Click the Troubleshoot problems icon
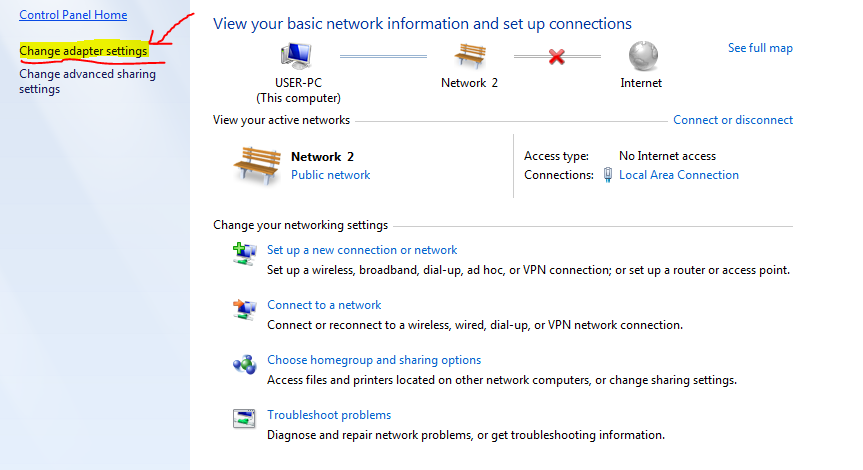Viewport: 863px width, 470px height. point(244,419)
